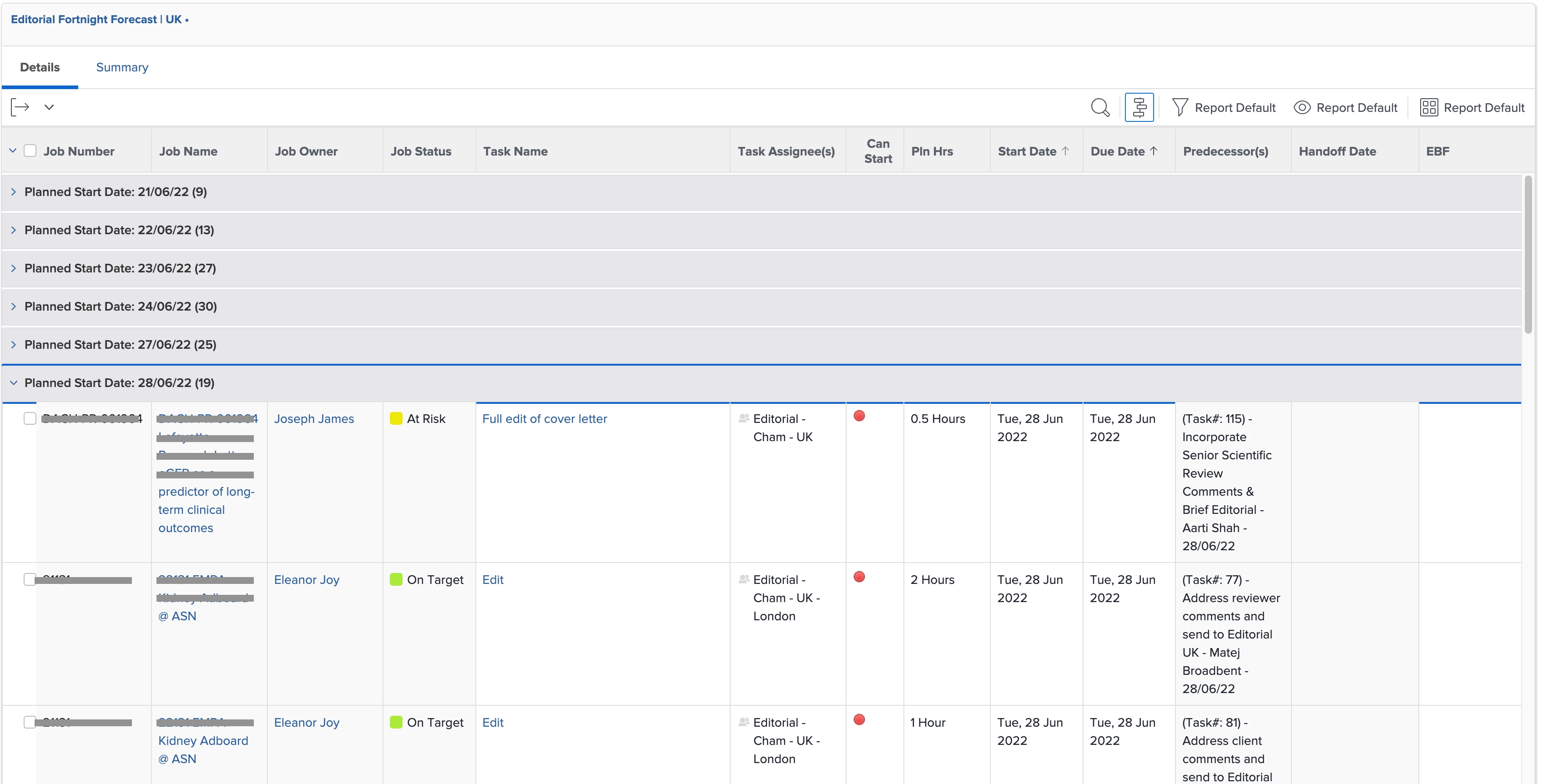Collapse the Planned Start Date 28/06/22 group
This screenshot has width=1543, height=784.
point(13,383)
